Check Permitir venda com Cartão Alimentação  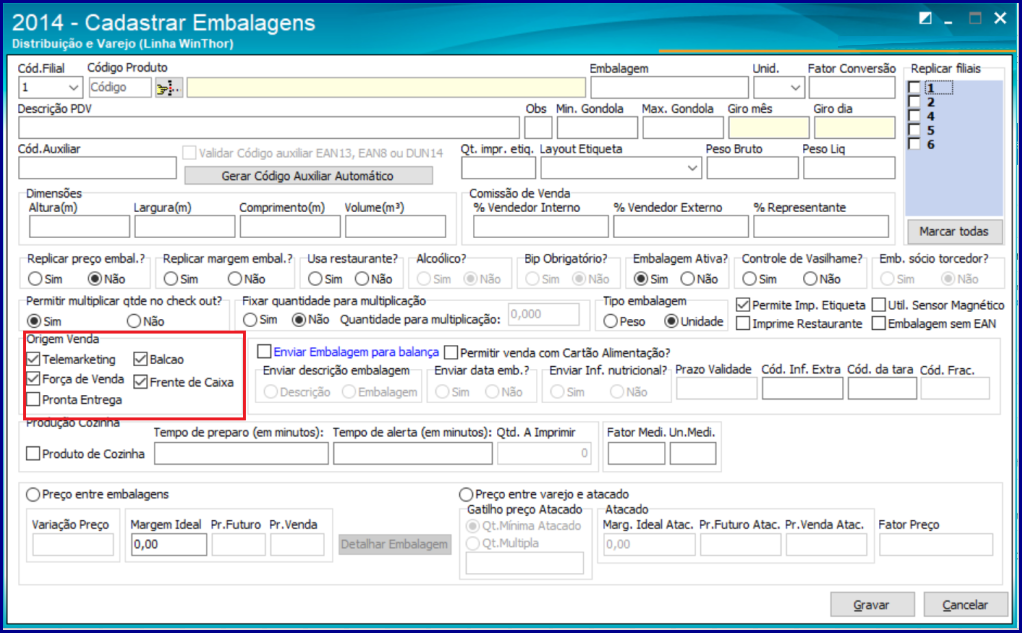pos(451,353)
